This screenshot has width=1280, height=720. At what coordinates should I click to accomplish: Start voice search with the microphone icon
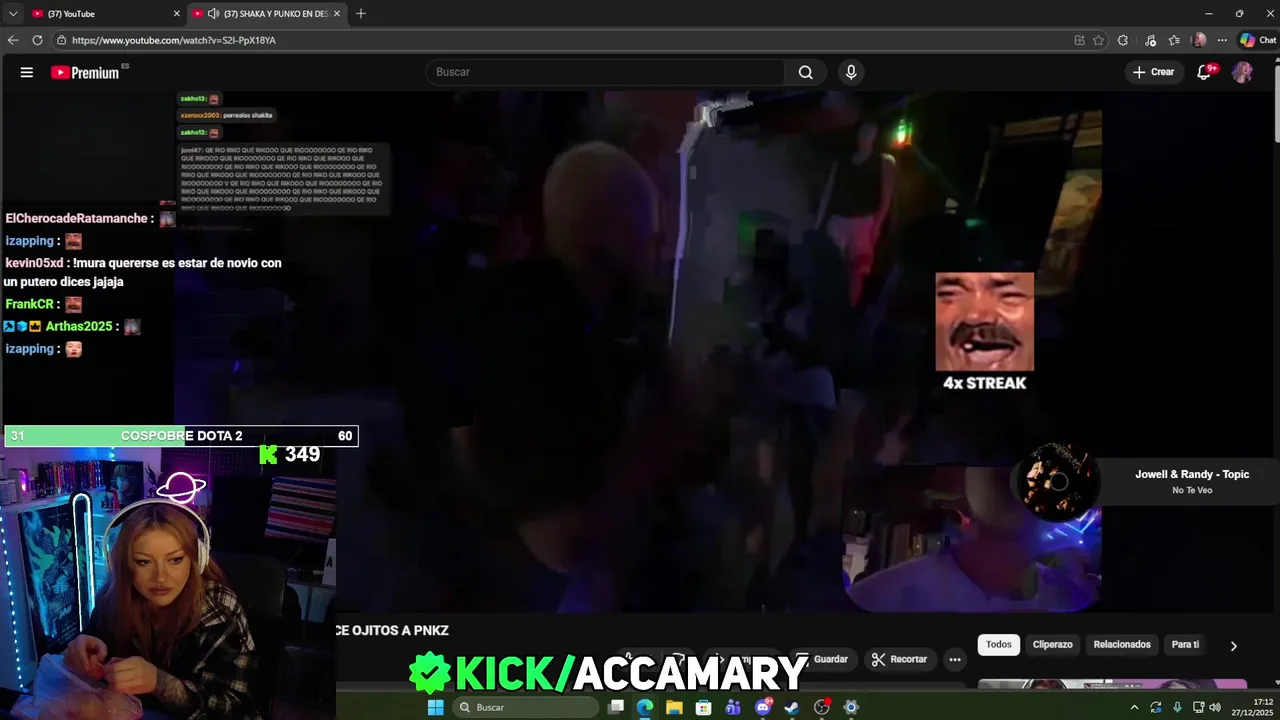[851, 72]
